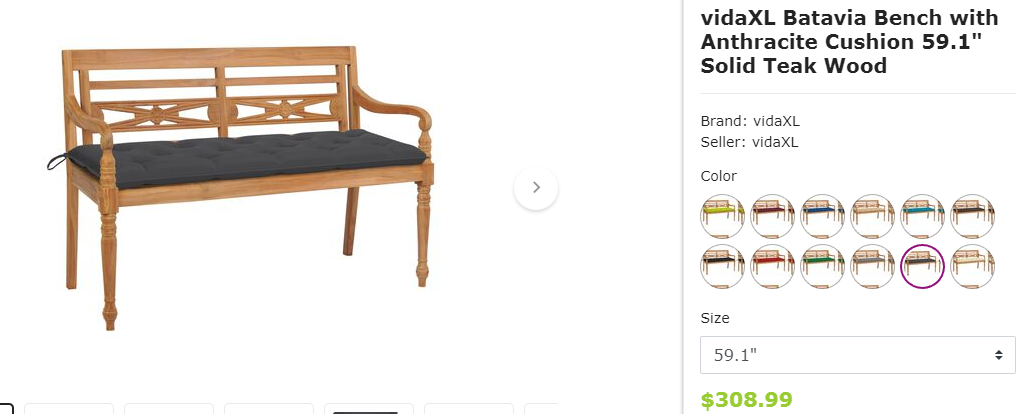
Task: Choose the wine red cushion bench swatch
Action: [772, 216]
